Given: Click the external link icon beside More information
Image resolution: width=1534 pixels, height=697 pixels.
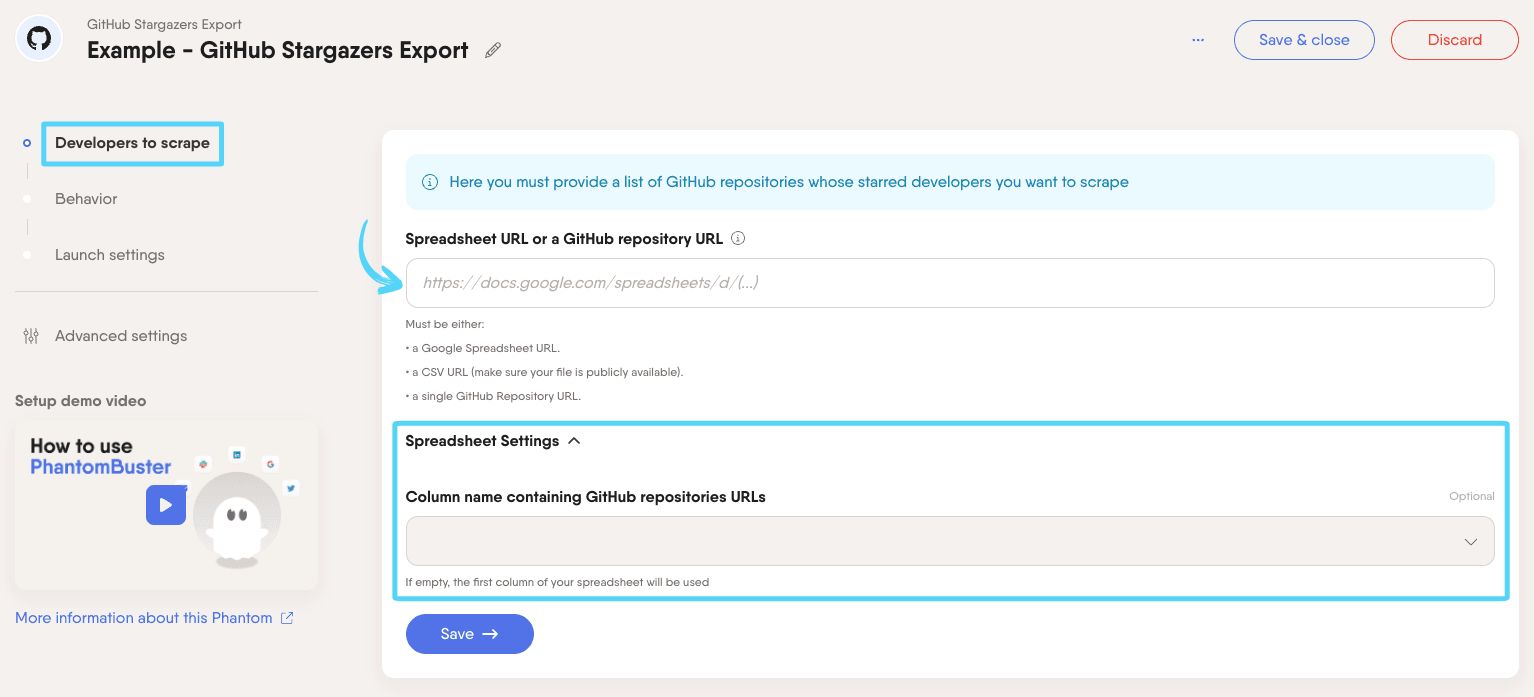Looking at the screenshot, I should pos(287,618).
